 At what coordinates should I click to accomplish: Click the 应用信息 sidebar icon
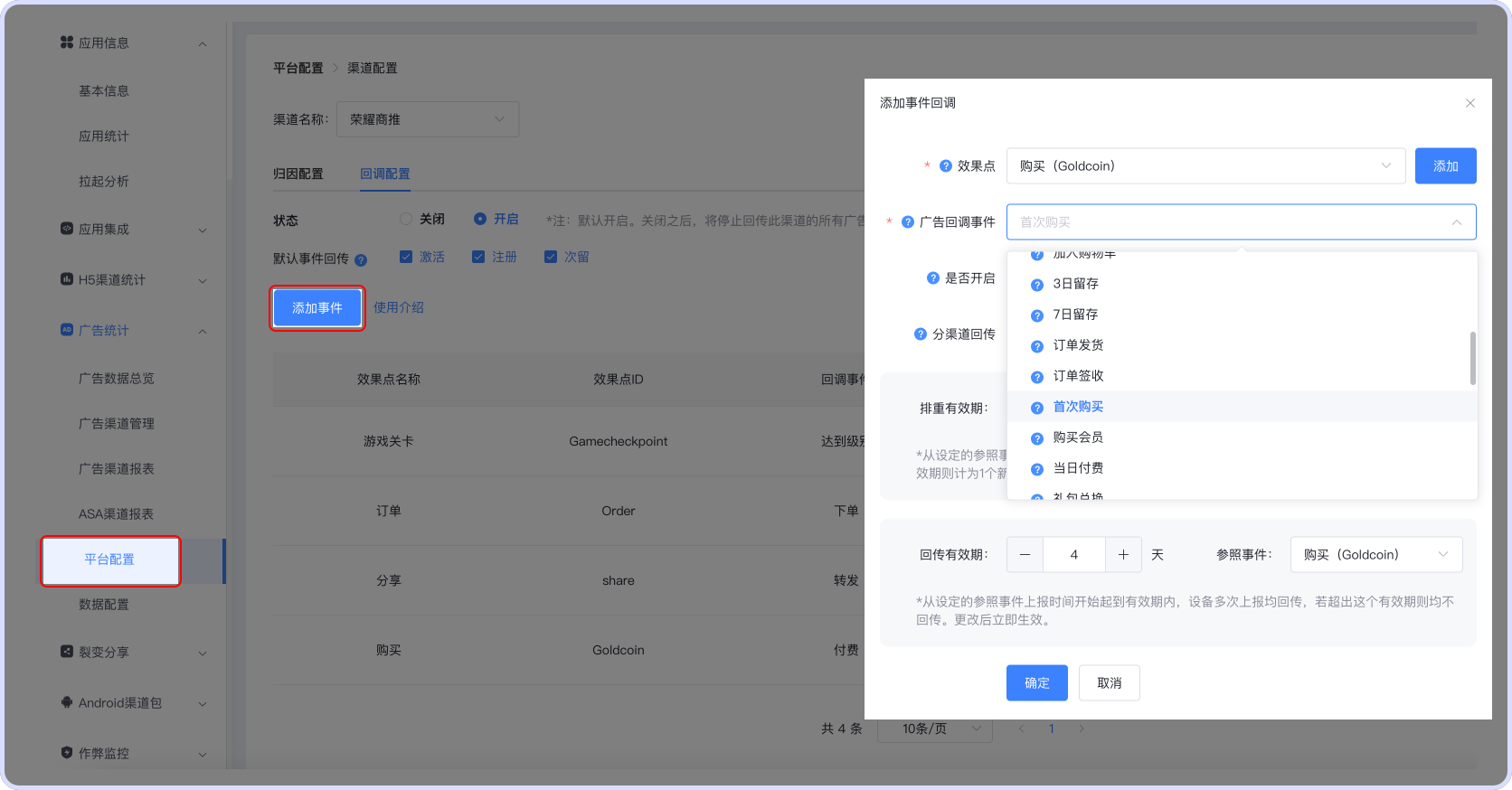pos(67,42)
